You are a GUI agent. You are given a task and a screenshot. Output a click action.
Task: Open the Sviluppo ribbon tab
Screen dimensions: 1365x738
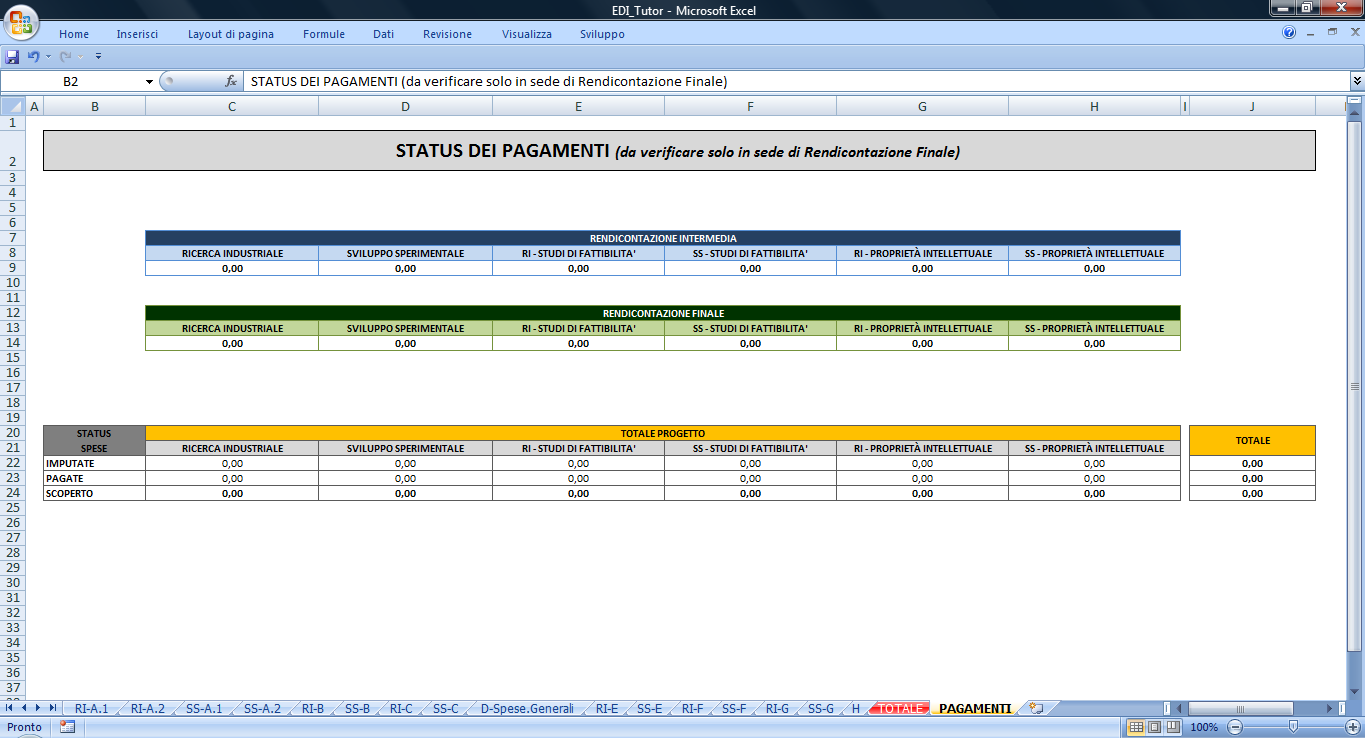602,34
